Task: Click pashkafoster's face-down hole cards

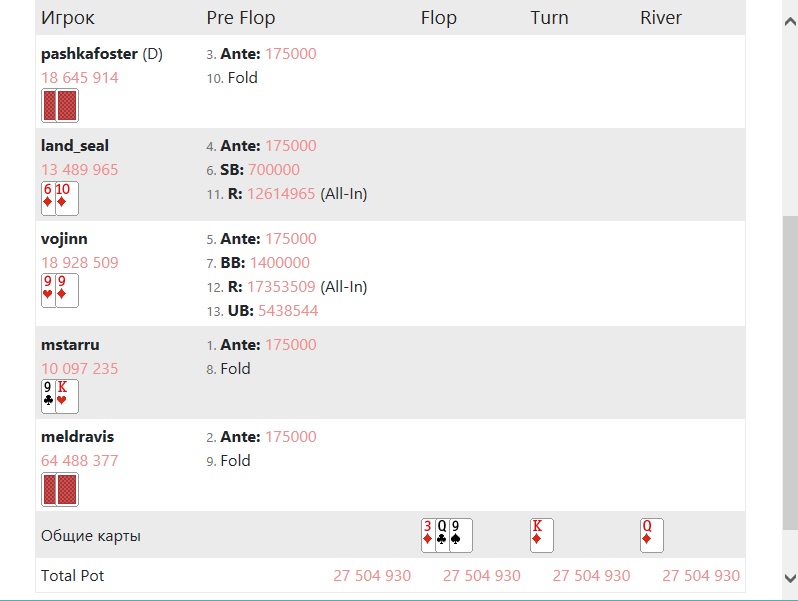Action: (x=60, y=105)
